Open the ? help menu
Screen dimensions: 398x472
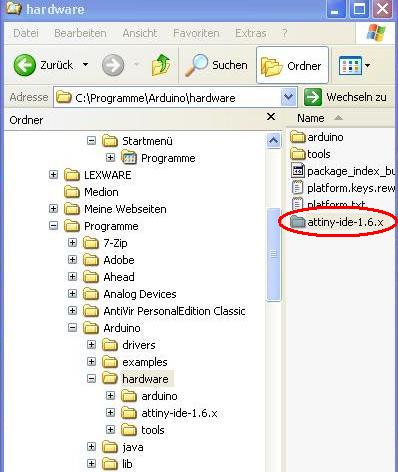[x=284, y=33]
